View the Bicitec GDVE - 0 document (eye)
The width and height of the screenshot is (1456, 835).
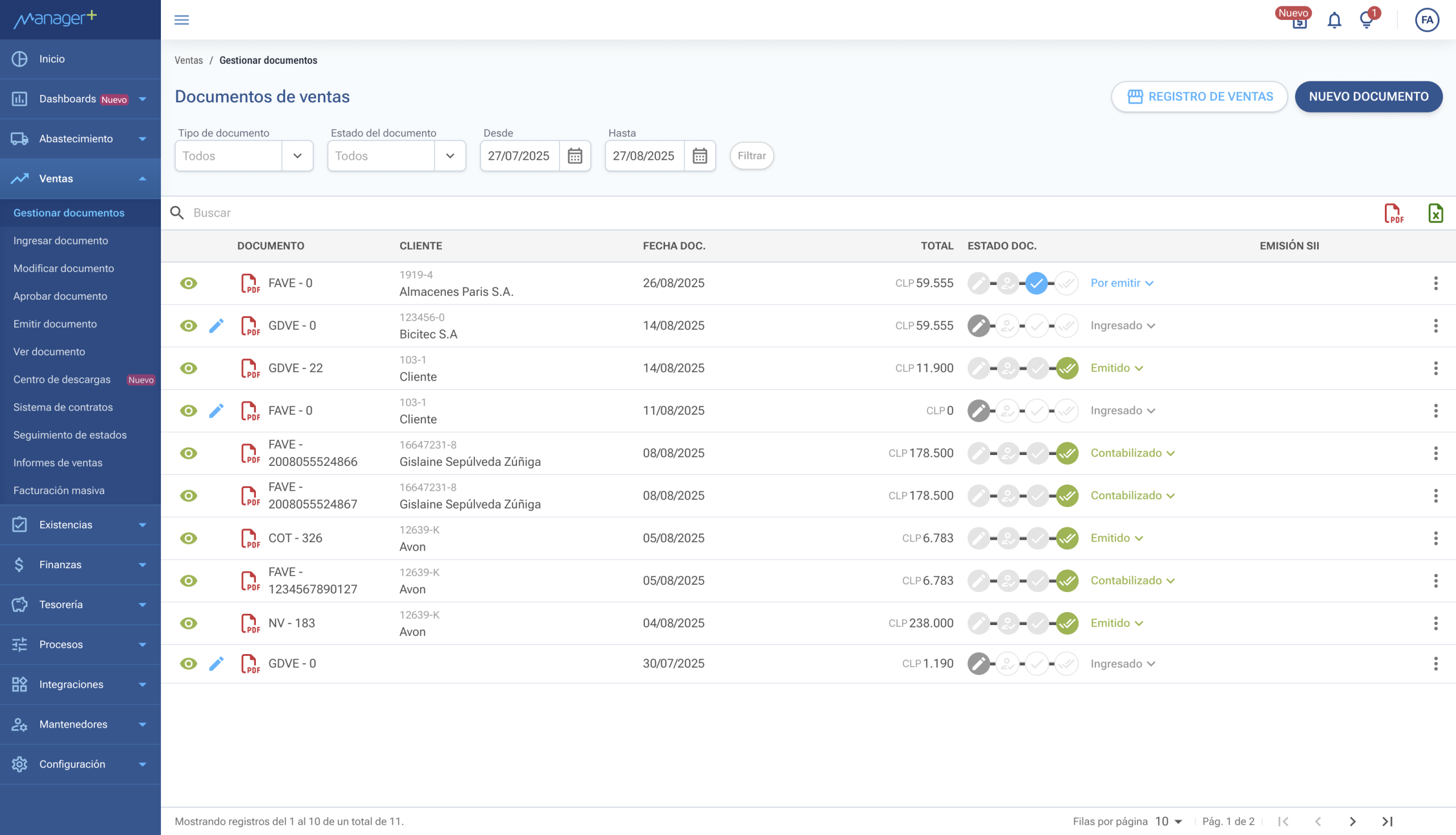(188, 326)
